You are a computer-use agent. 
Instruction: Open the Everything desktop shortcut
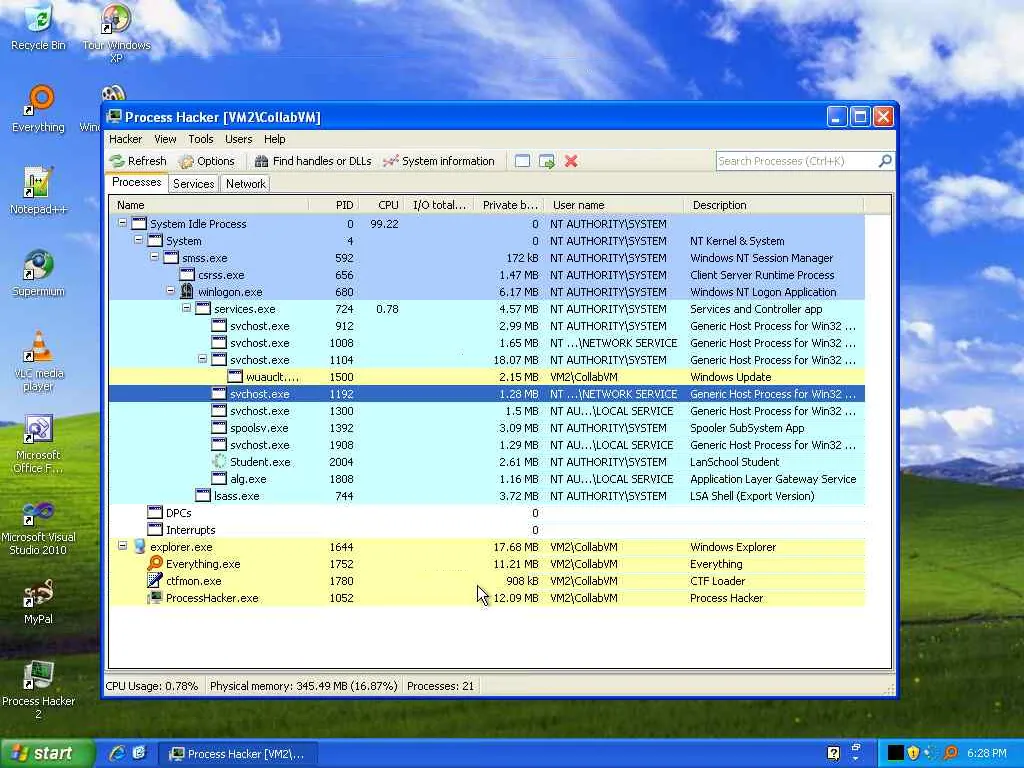point(39,110)
